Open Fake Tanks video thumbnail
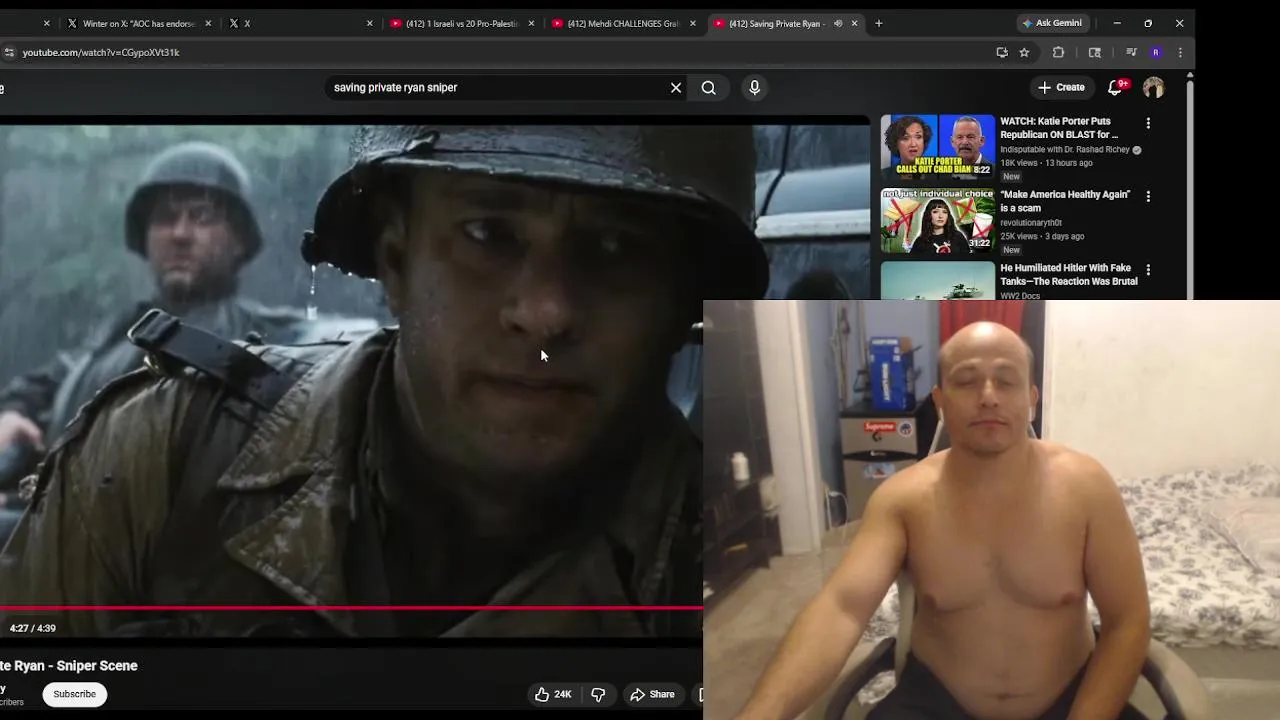1280x720 pixels. tap(938, 281)
